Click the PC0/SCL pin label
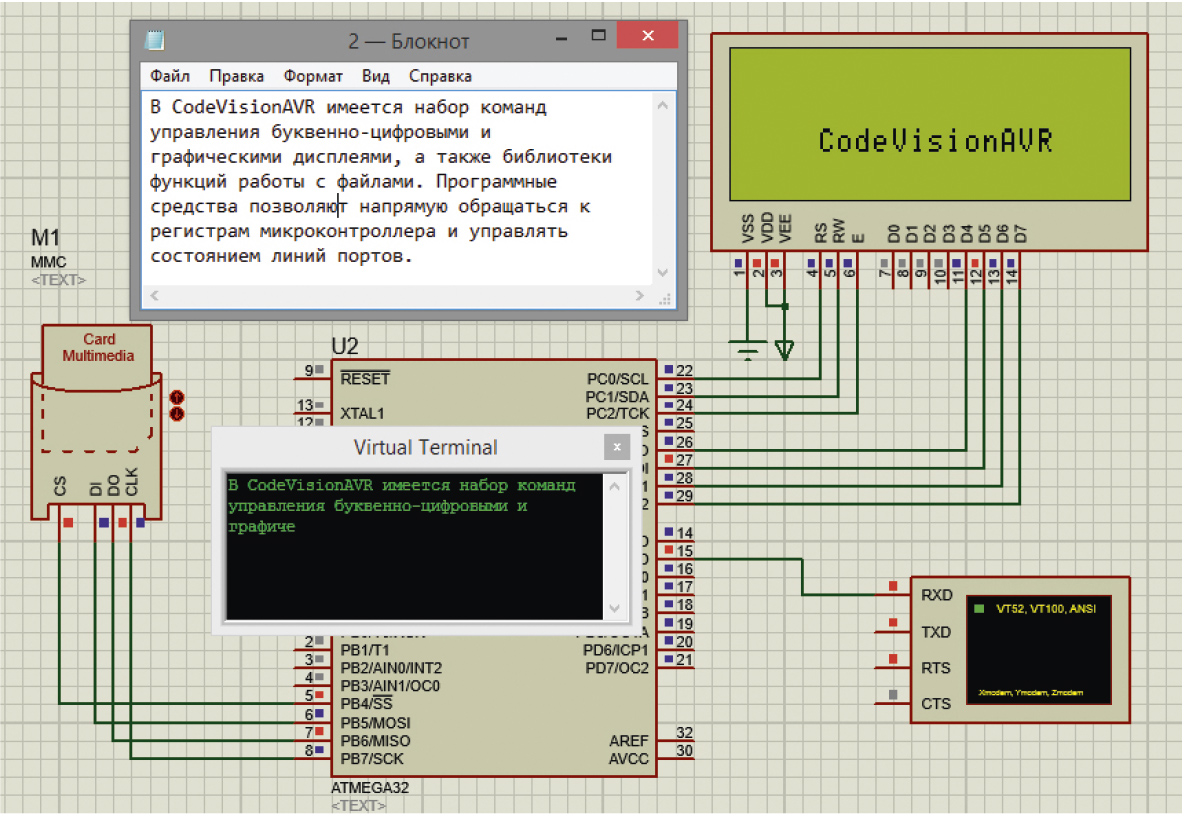Image resolution: width=1185 pixels, height=817 pixels. click(617, 379)
